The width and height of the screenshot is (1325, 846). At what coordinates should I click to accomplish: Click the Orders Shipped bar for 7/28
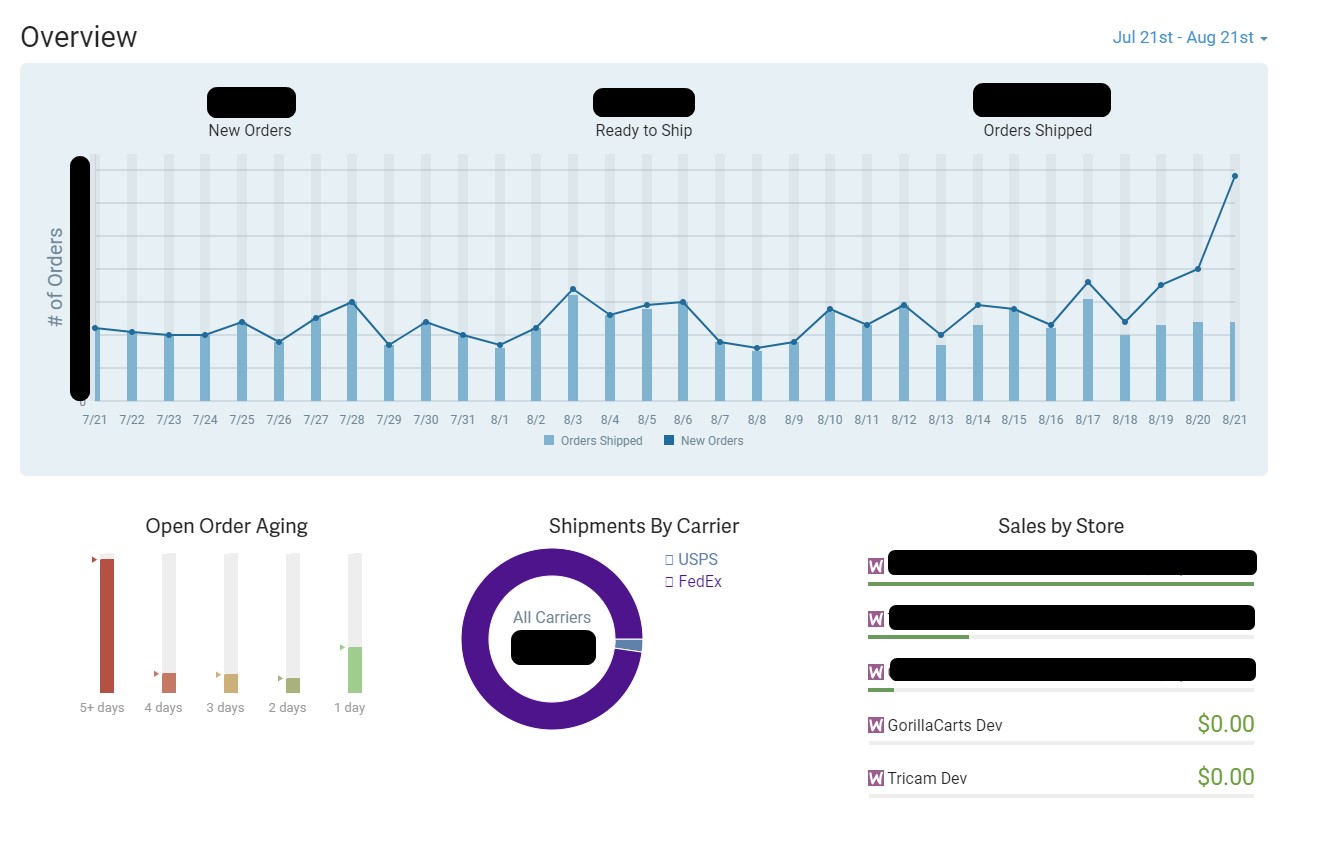click(352, 354)
